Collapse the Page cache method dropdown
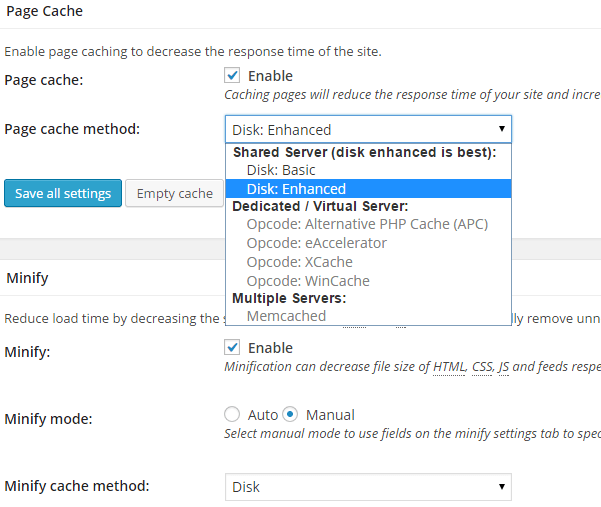Image resolution: width=601 pixels, height=507 pixels. point(368,129)
